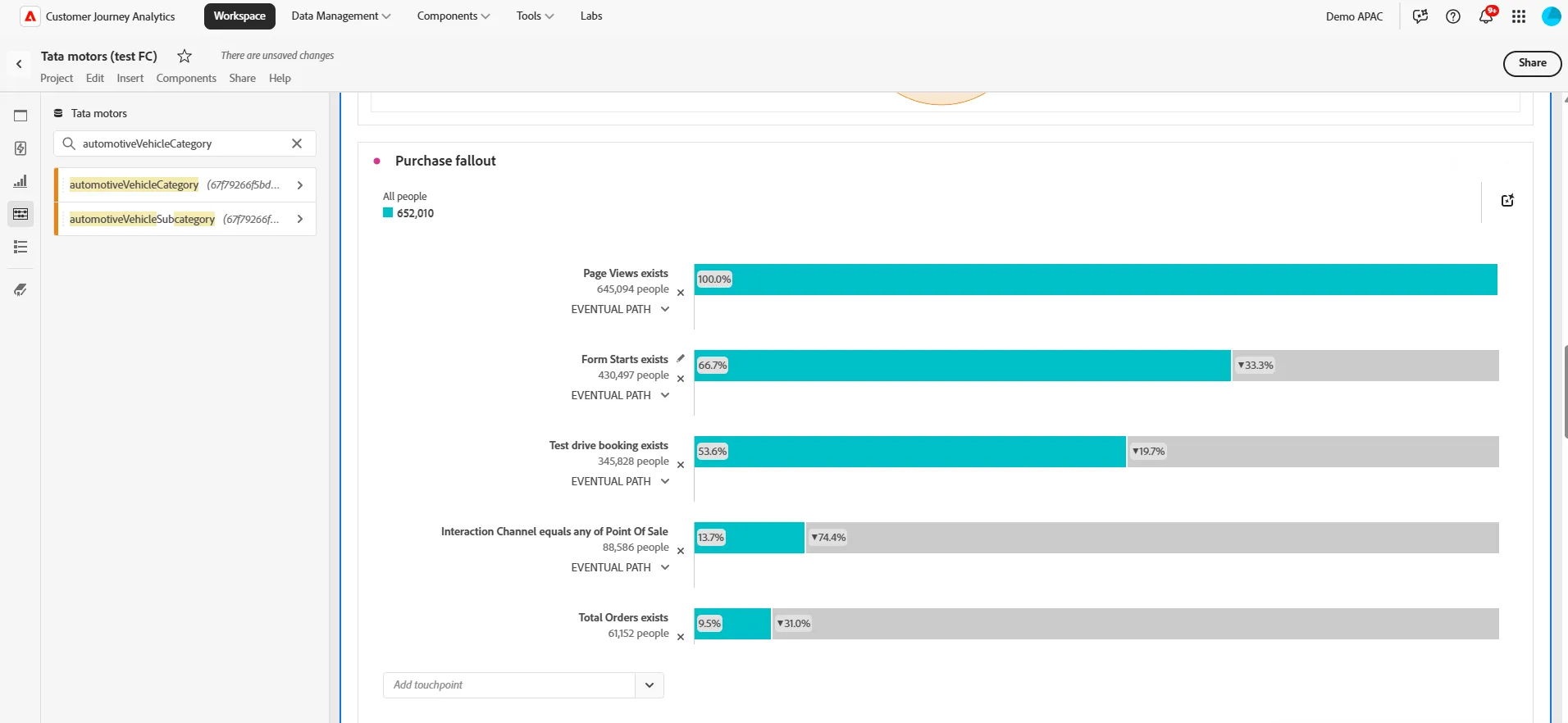1568x723 pixels.
Task: Expand Data Management dropdown menu
Action: [341, 16]
